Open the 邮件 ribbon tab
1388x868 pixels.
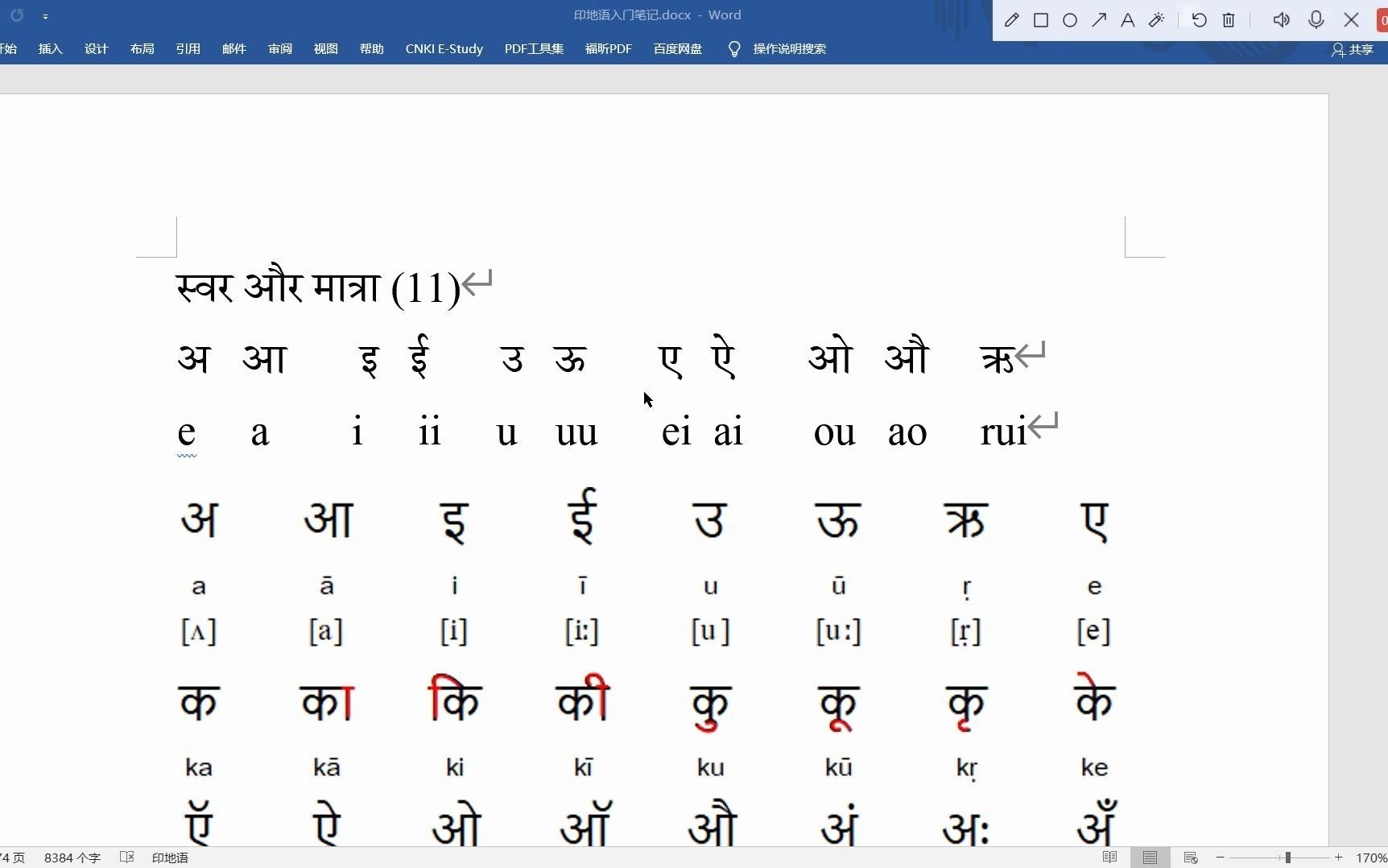click(233, 49)
